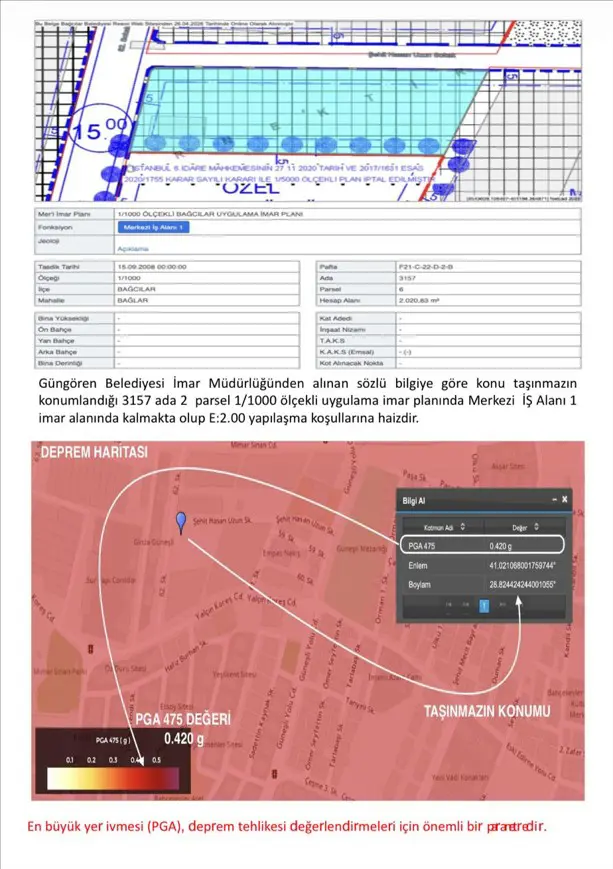The height and width of the screenshot is (869, 613).
Task: Select the longitude value 28.824424244001055
Action: tap(522, 585)
